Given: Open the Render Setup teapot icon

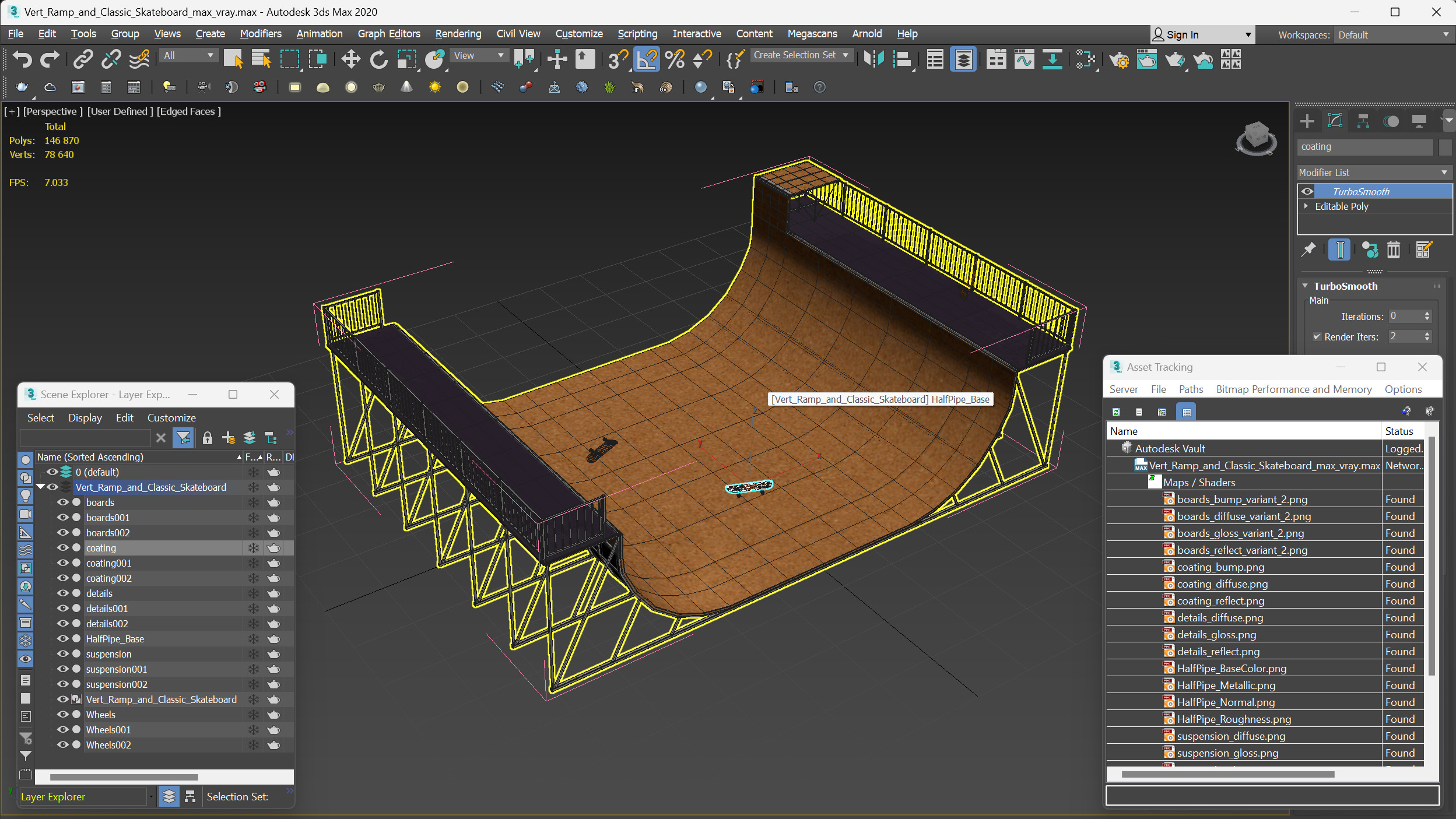Looking at the screenshot, I should pyautogui.click(x=1118, y=59).
